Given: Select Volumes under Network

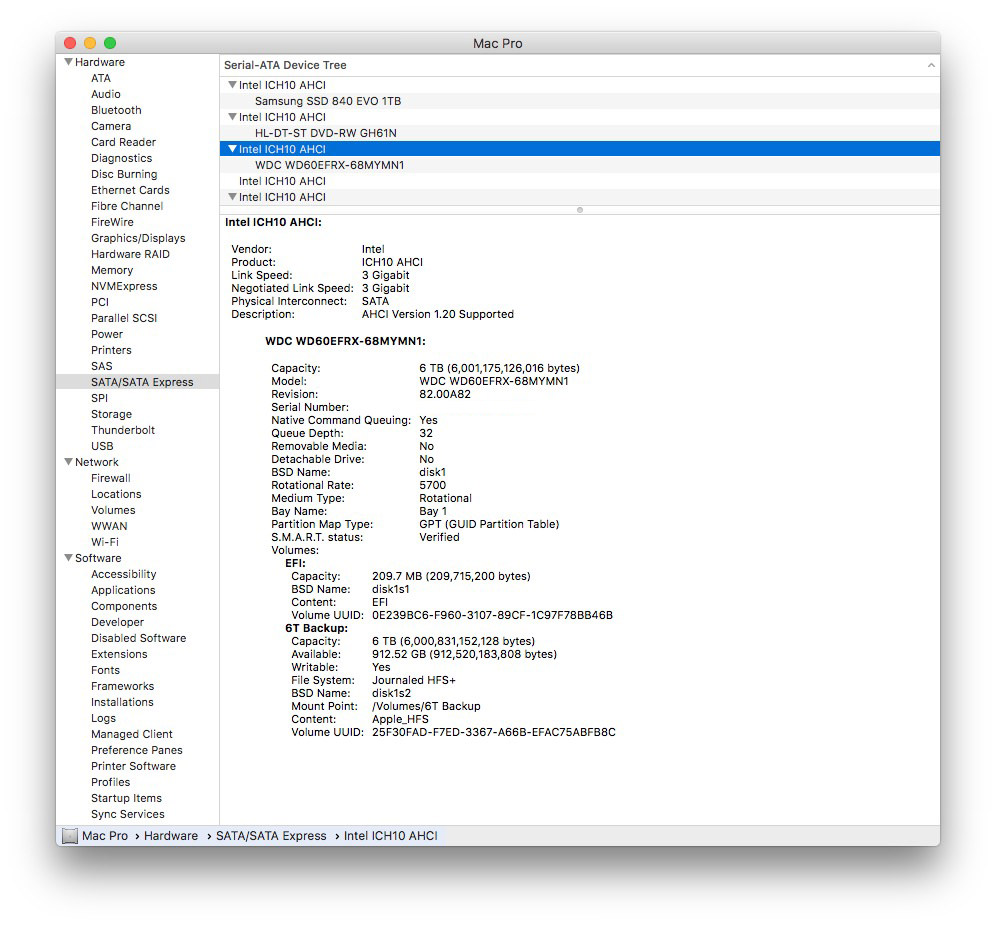Looking at the screenshot, I should click(113, 510).
